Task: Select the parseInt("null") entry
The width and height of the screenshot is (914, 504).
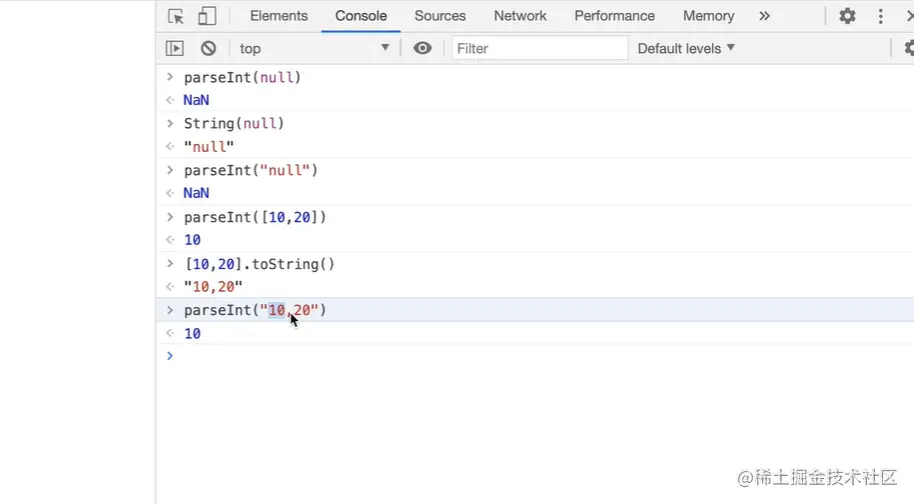Action: [x=251, y=170]
